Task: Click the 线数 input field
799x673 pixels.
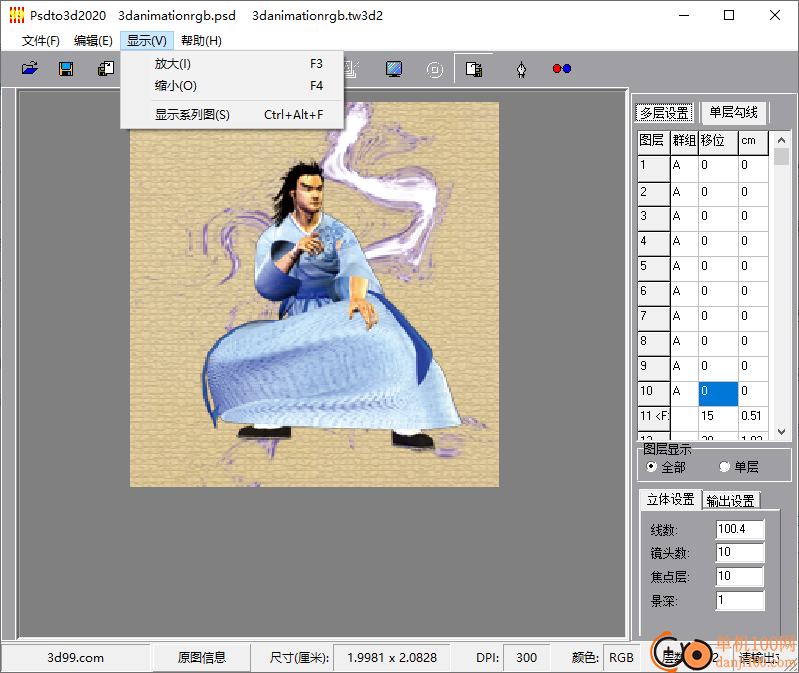Action: tap(740, 529)
